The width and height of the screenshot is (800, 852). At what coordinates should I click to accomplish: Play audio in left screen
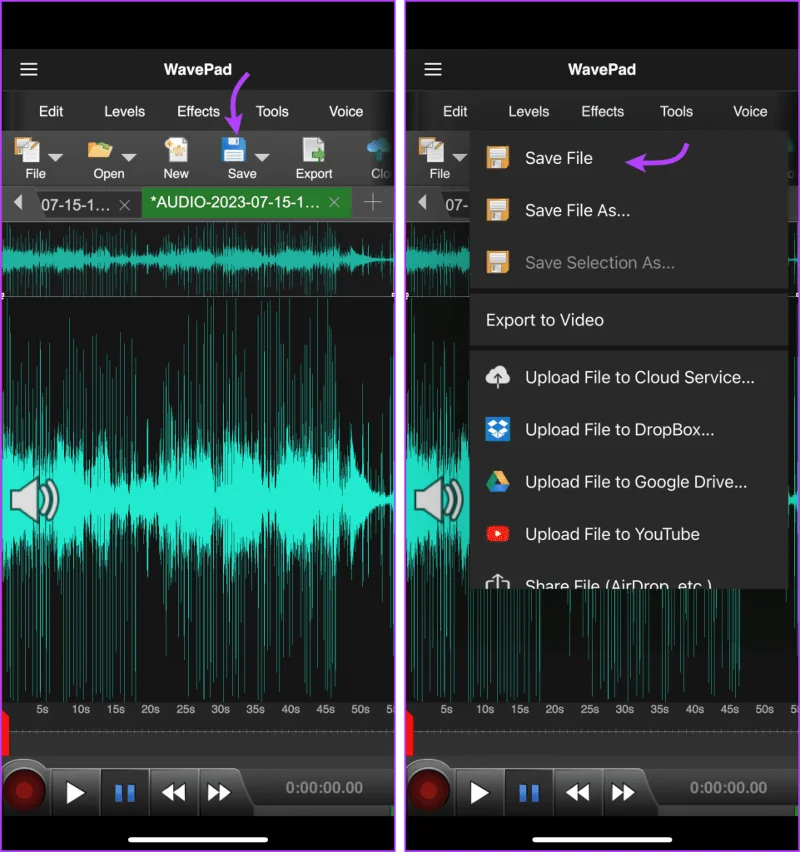tap(75, 792)
